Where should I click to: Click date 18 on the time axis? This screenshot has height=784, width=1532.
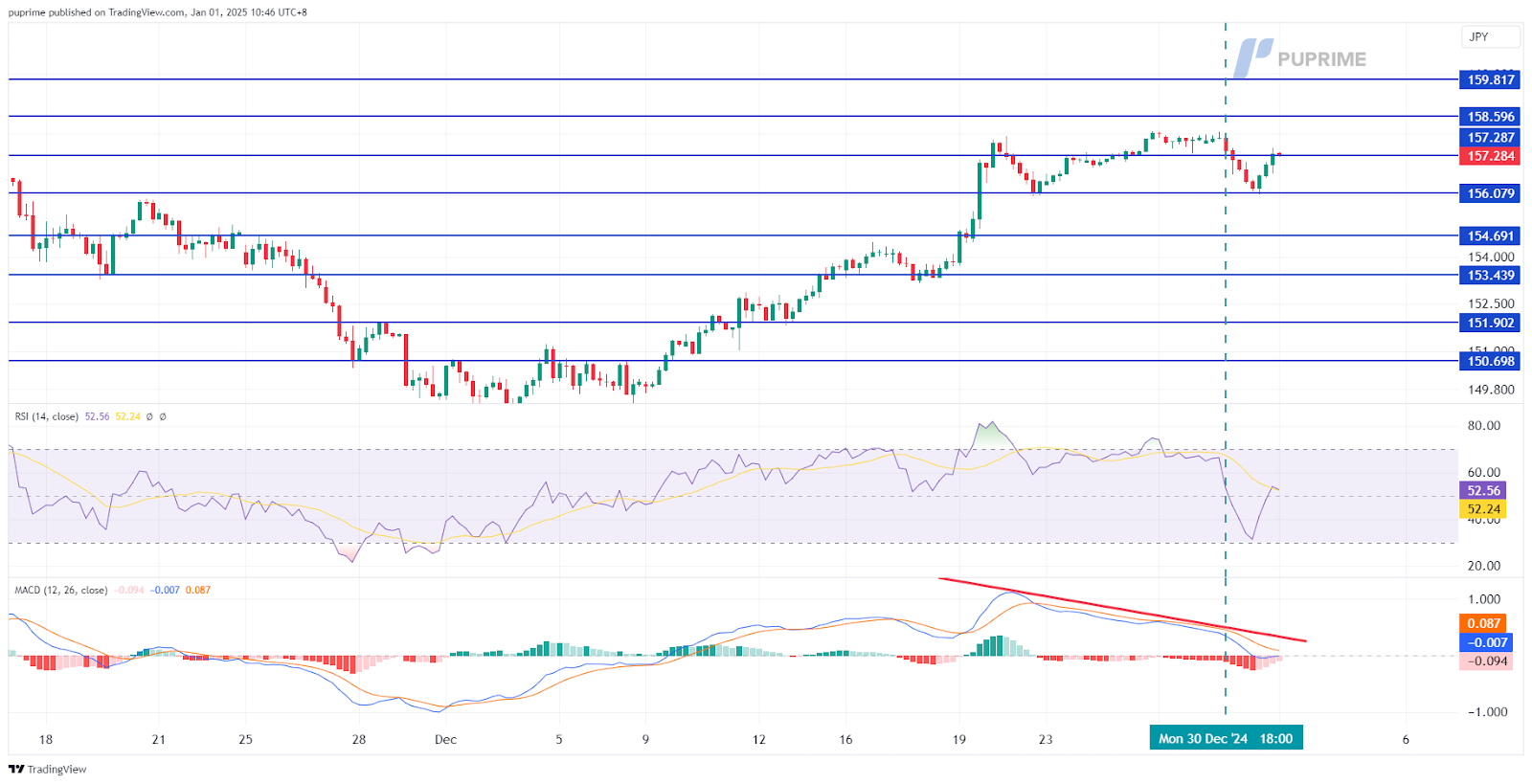point(46,739)
